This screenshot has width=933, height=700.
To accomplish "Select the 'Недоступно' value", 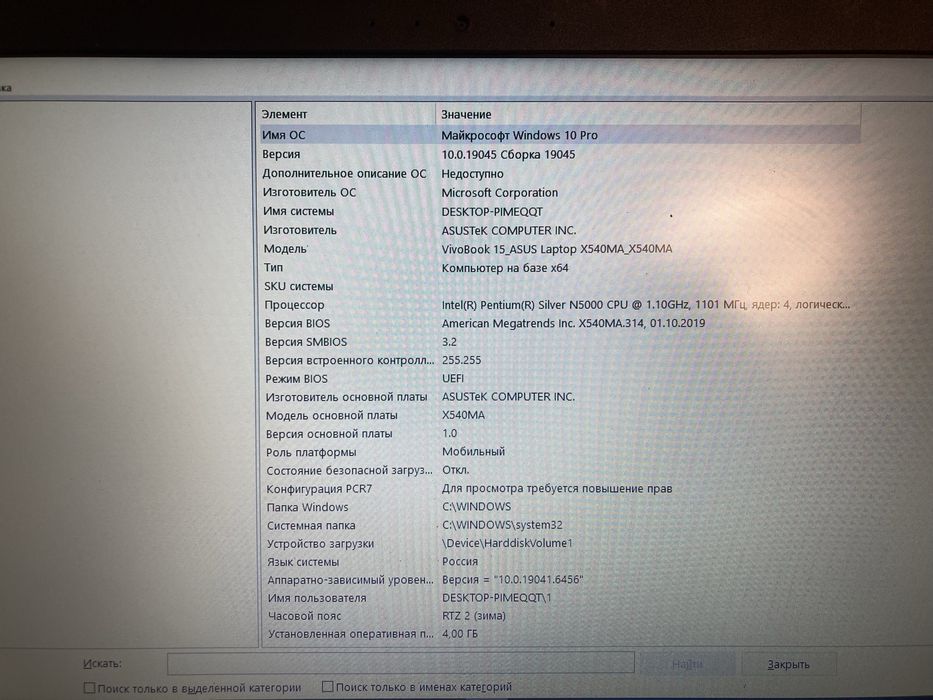I will coord(472,174).
